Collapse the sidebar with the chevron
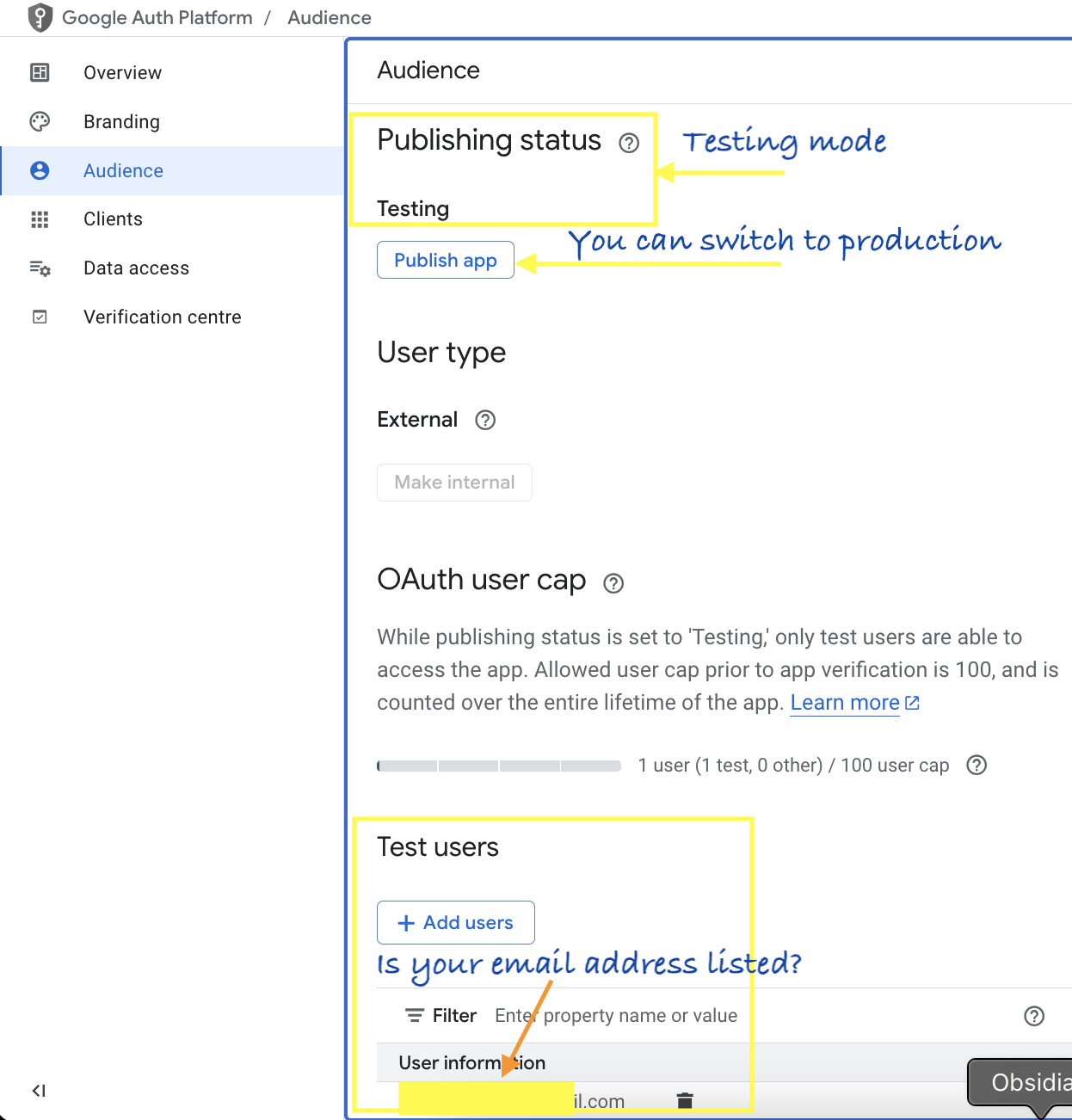 click(x=38, y=1090)
